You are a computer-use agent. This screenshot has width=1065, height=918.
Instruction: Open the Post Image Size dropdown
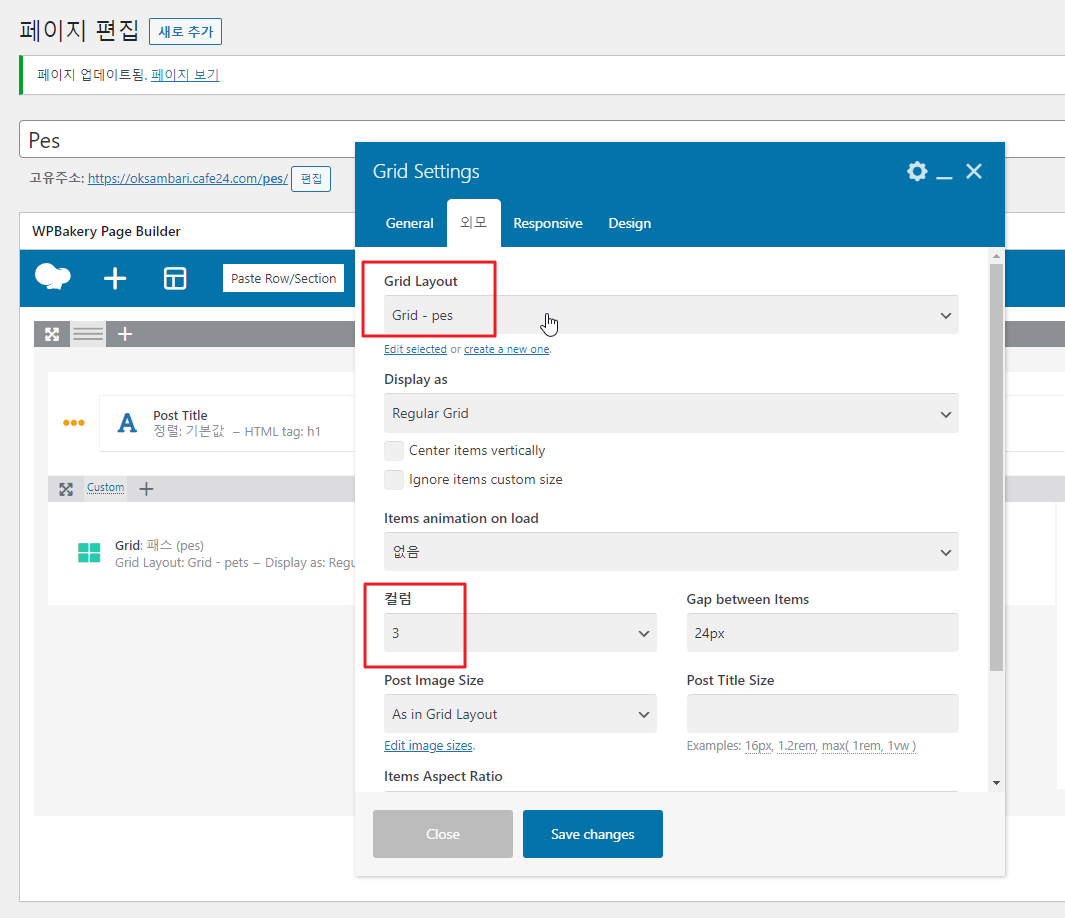point(520,714)
